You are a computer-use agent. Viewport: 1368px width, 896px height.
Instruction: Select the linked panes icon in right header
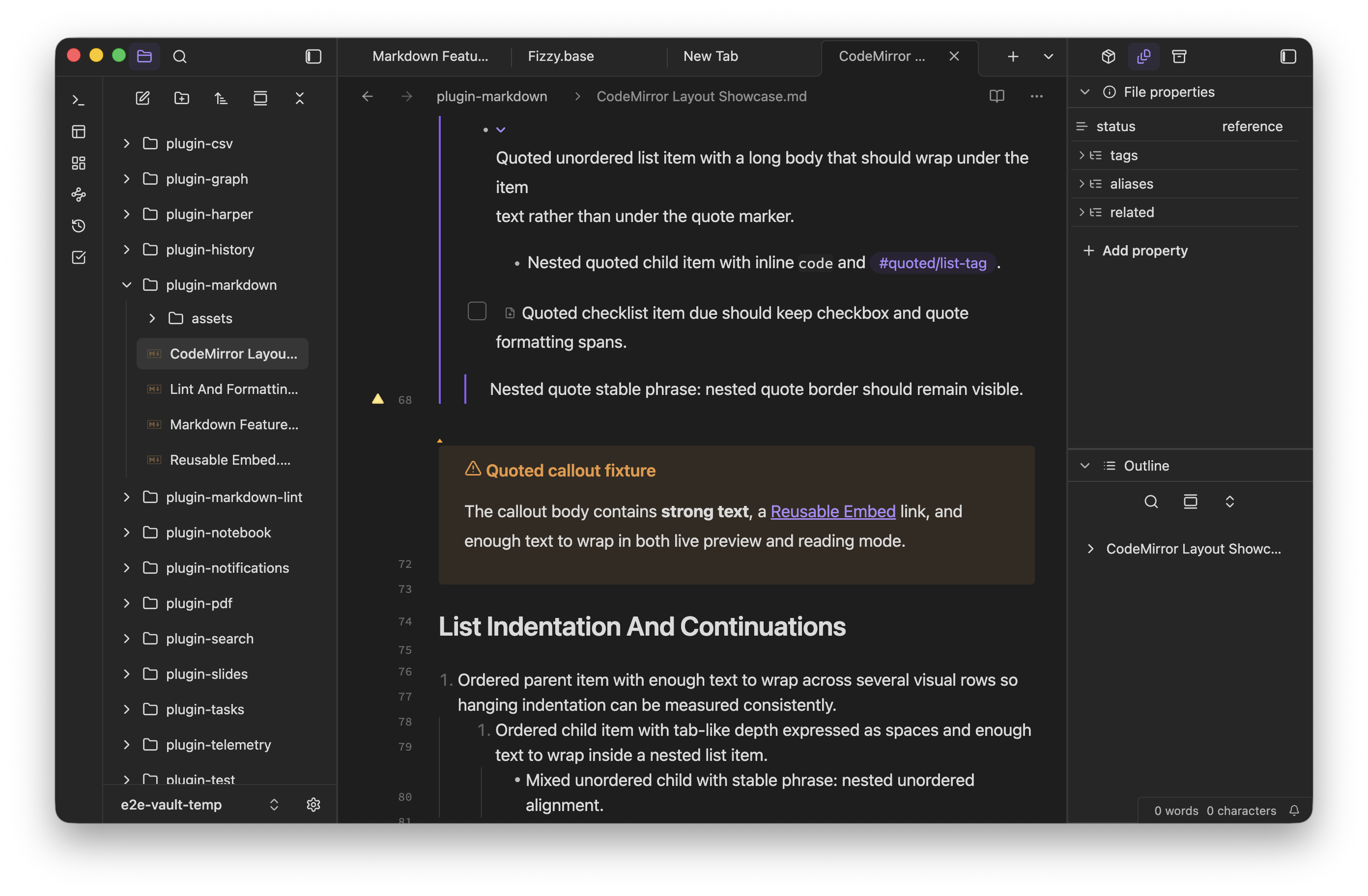coord(1144,56)
